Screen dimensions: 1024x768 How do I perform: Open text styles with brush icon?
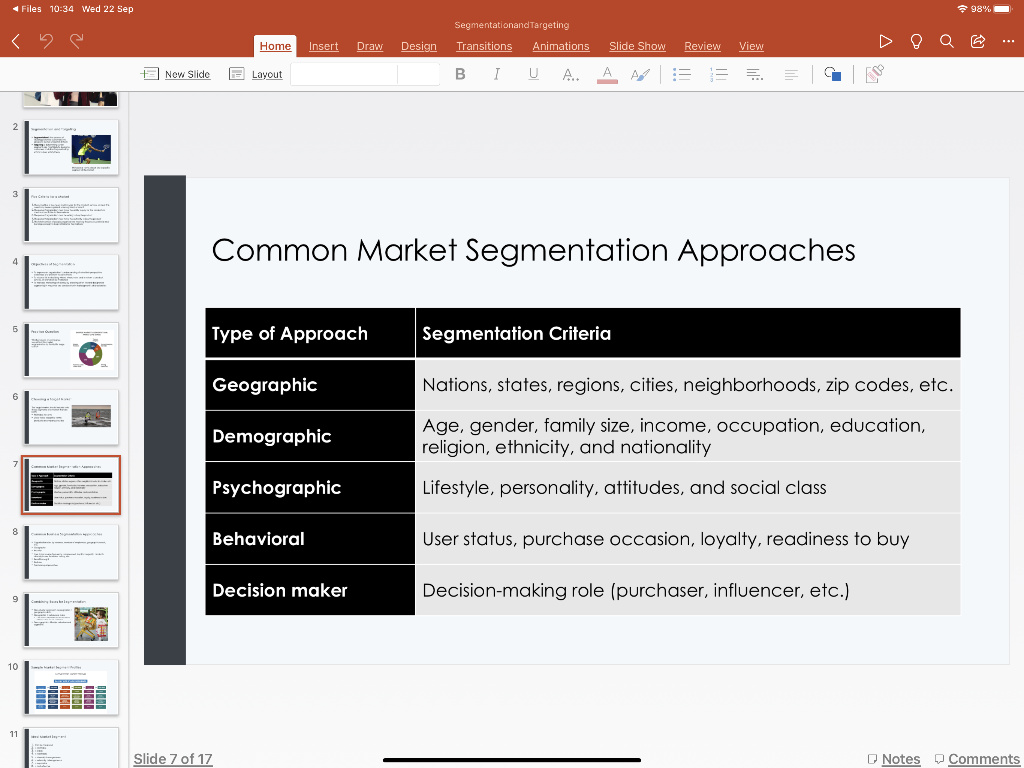tap(641, 74)
